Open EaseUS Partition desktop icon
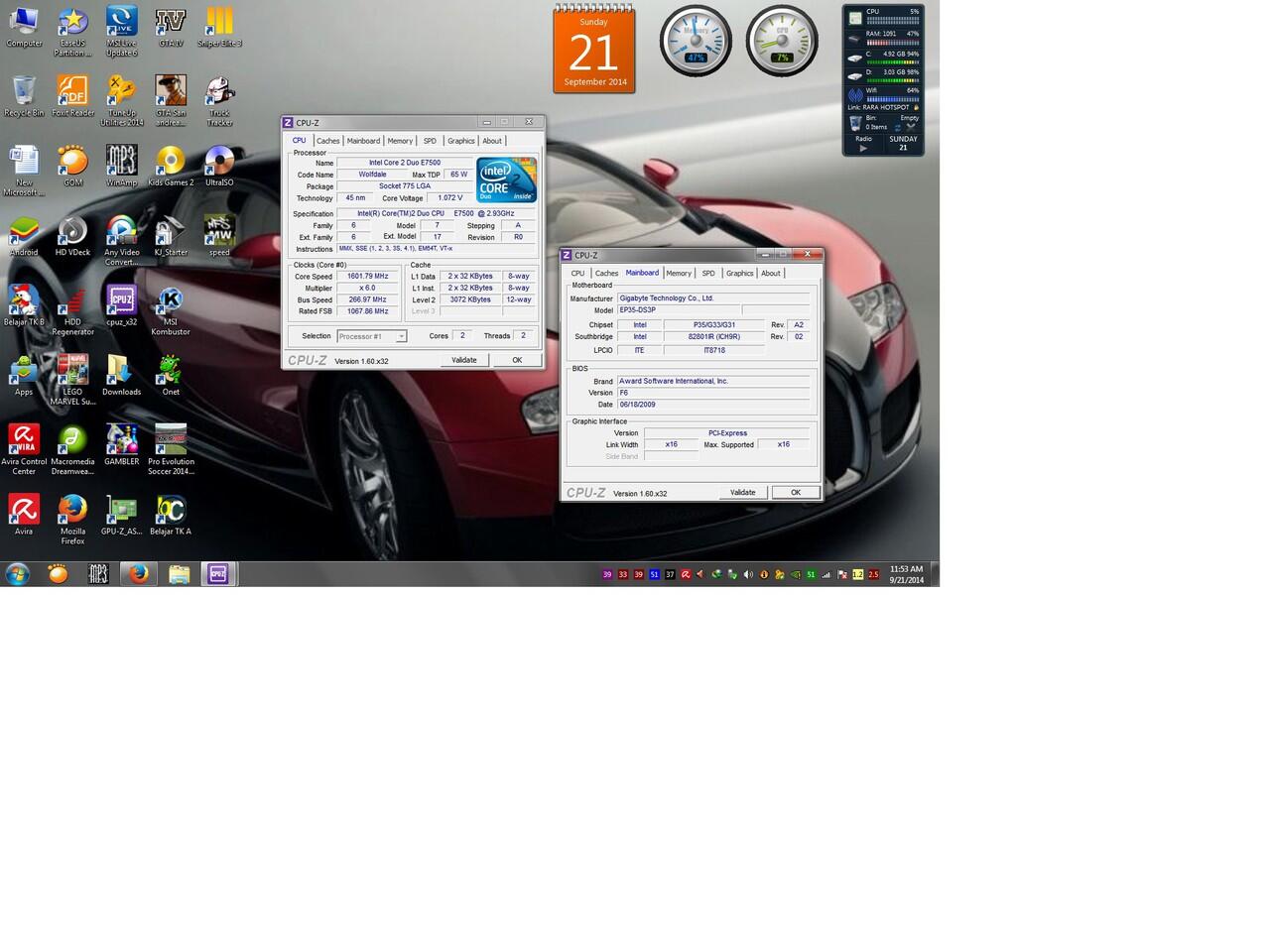Image resolution: width=1270 pixels, height=952 pixels. click(72, 31)
